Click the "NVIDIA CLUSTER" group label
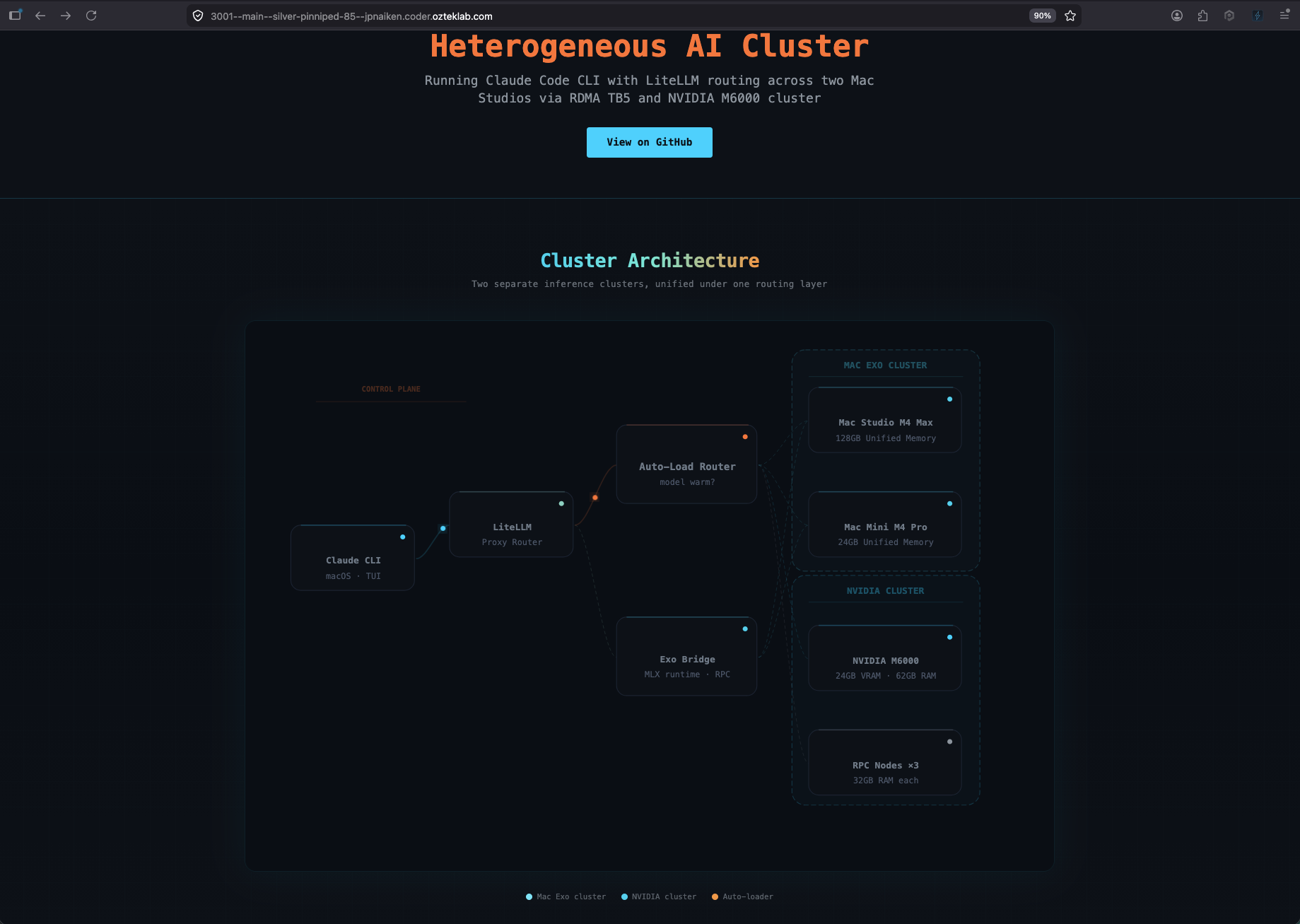Viewport: 1300px width, 924px height. click(885, 591)
